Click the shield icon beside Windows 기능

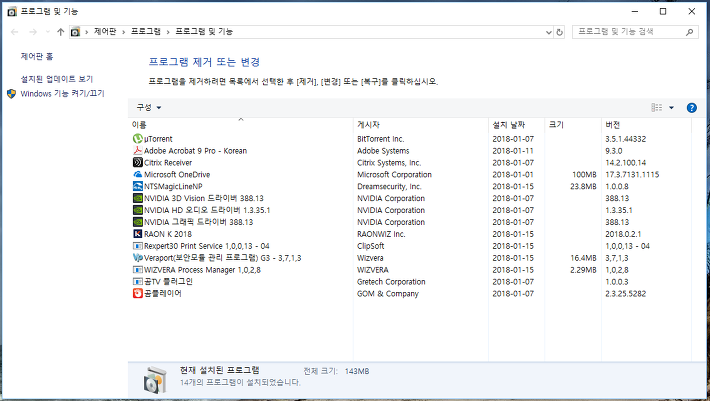tap(12, 94)
